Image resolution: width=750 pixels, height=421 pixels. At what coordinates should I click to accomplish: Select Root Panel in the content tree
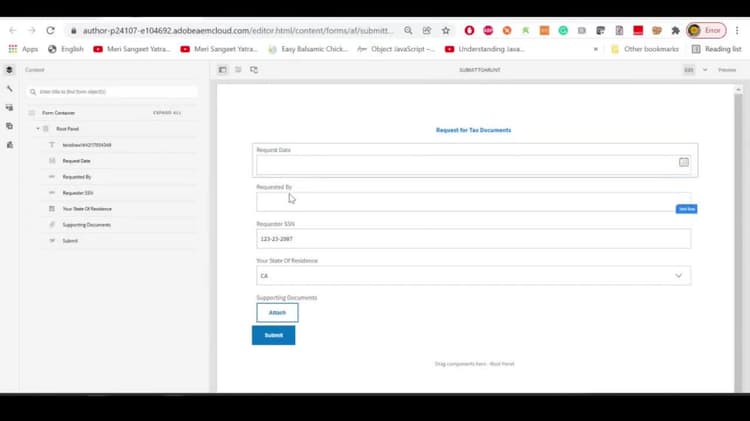pyautogui.click(x=67, y=129)
